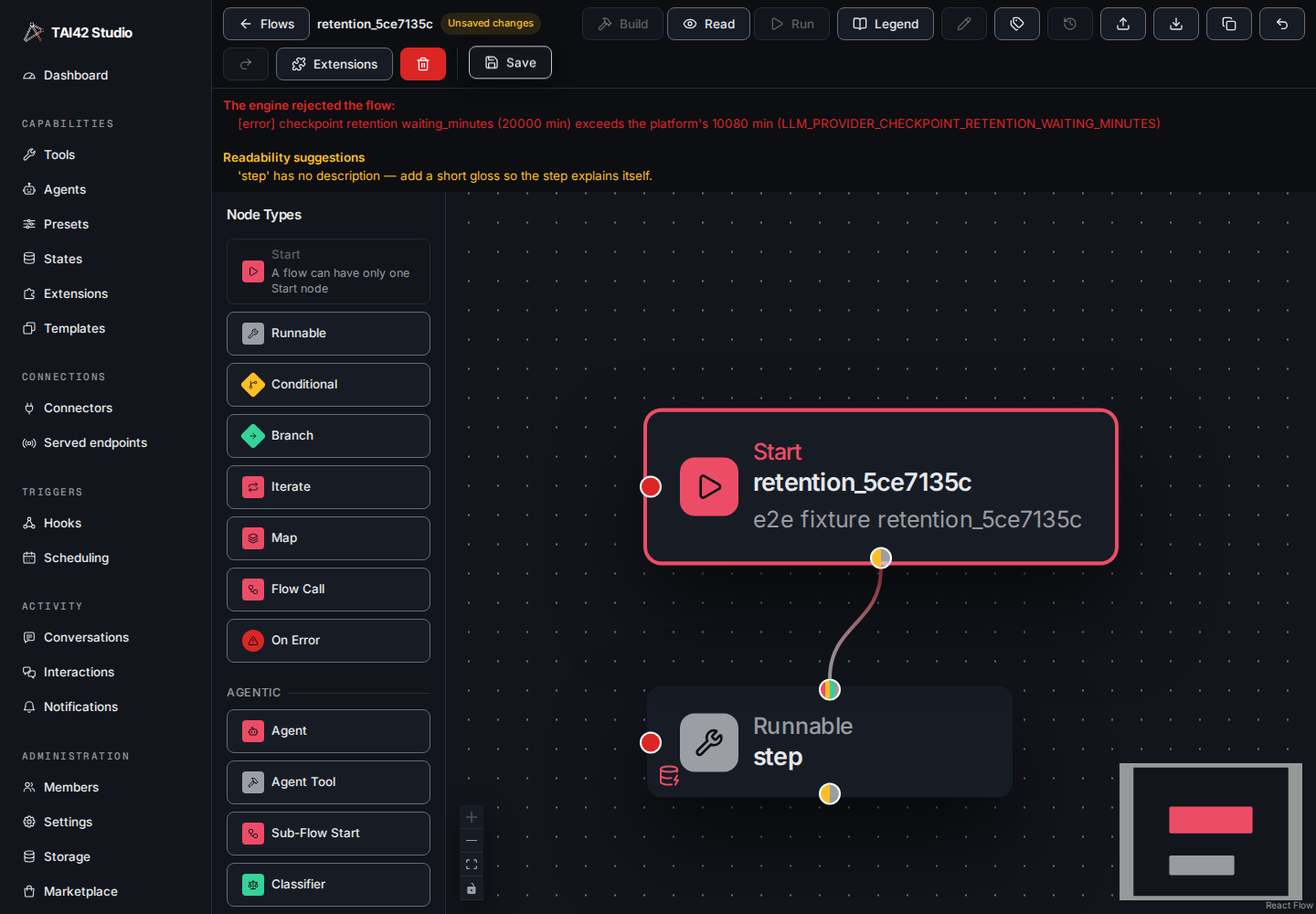Click the red left handle on Start node
Viewport: 1316px width, 914px height.
coord(651,486)
